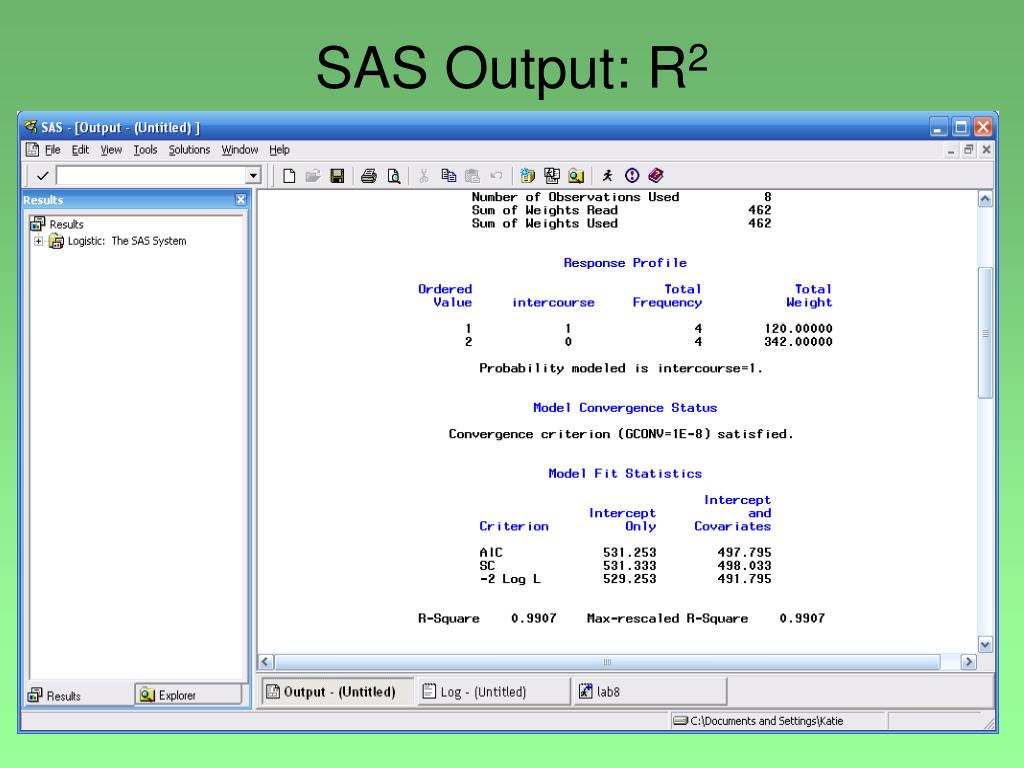
Task: Click the folder with magnifier toolbar icon
Action: (x=576, y=176)
